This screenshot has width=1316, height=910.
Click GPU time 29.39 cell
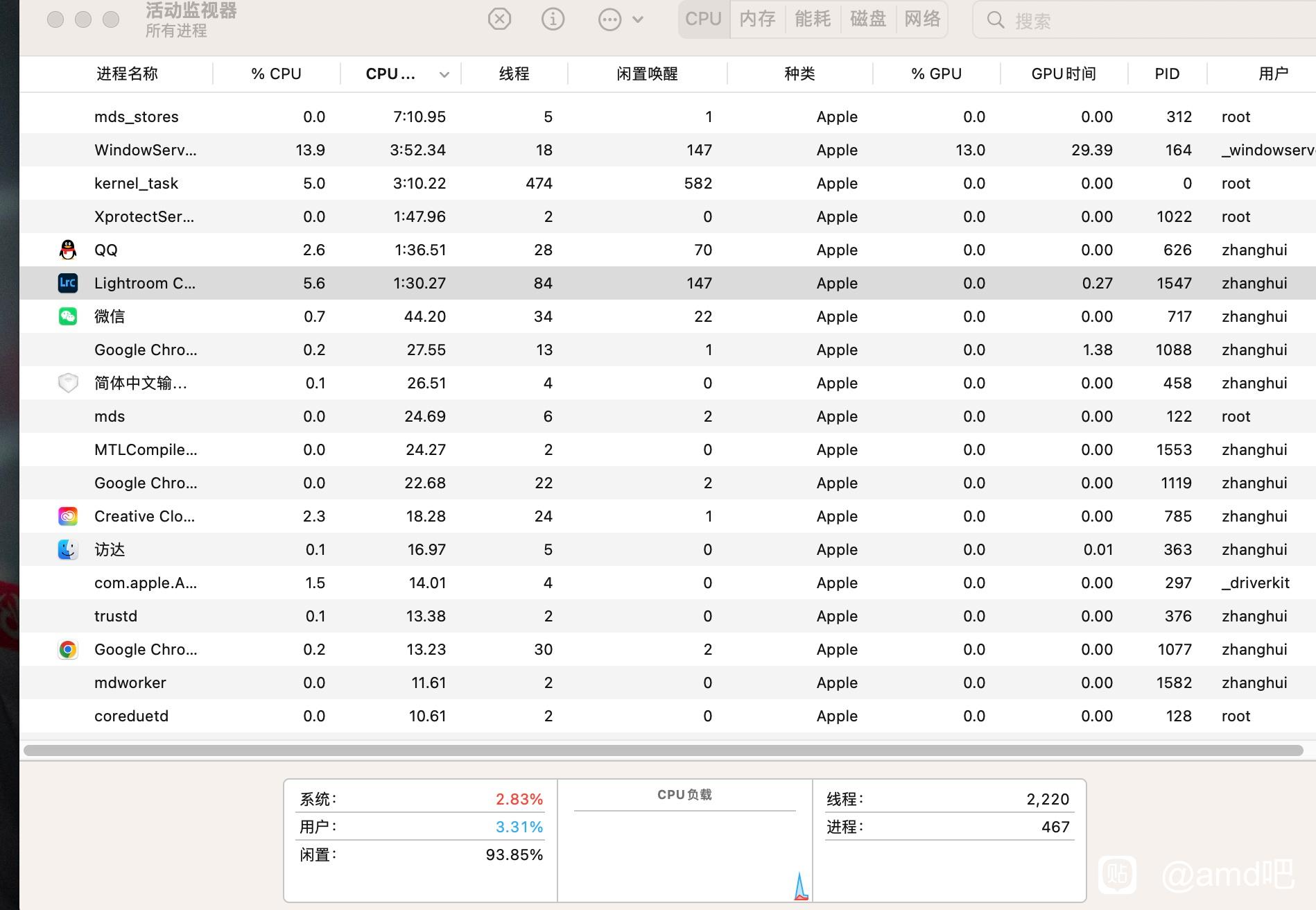1092,150
